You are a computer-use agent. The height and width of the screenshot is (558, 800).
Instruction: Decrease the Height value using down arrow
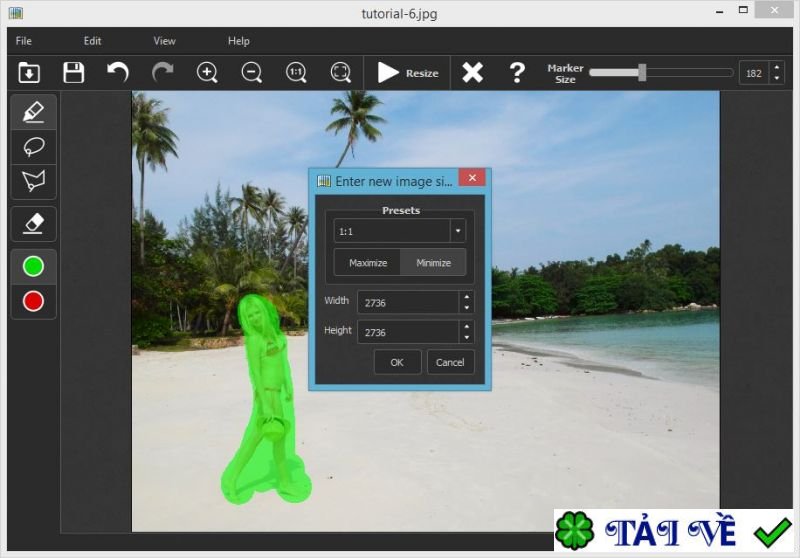(466, 337)
